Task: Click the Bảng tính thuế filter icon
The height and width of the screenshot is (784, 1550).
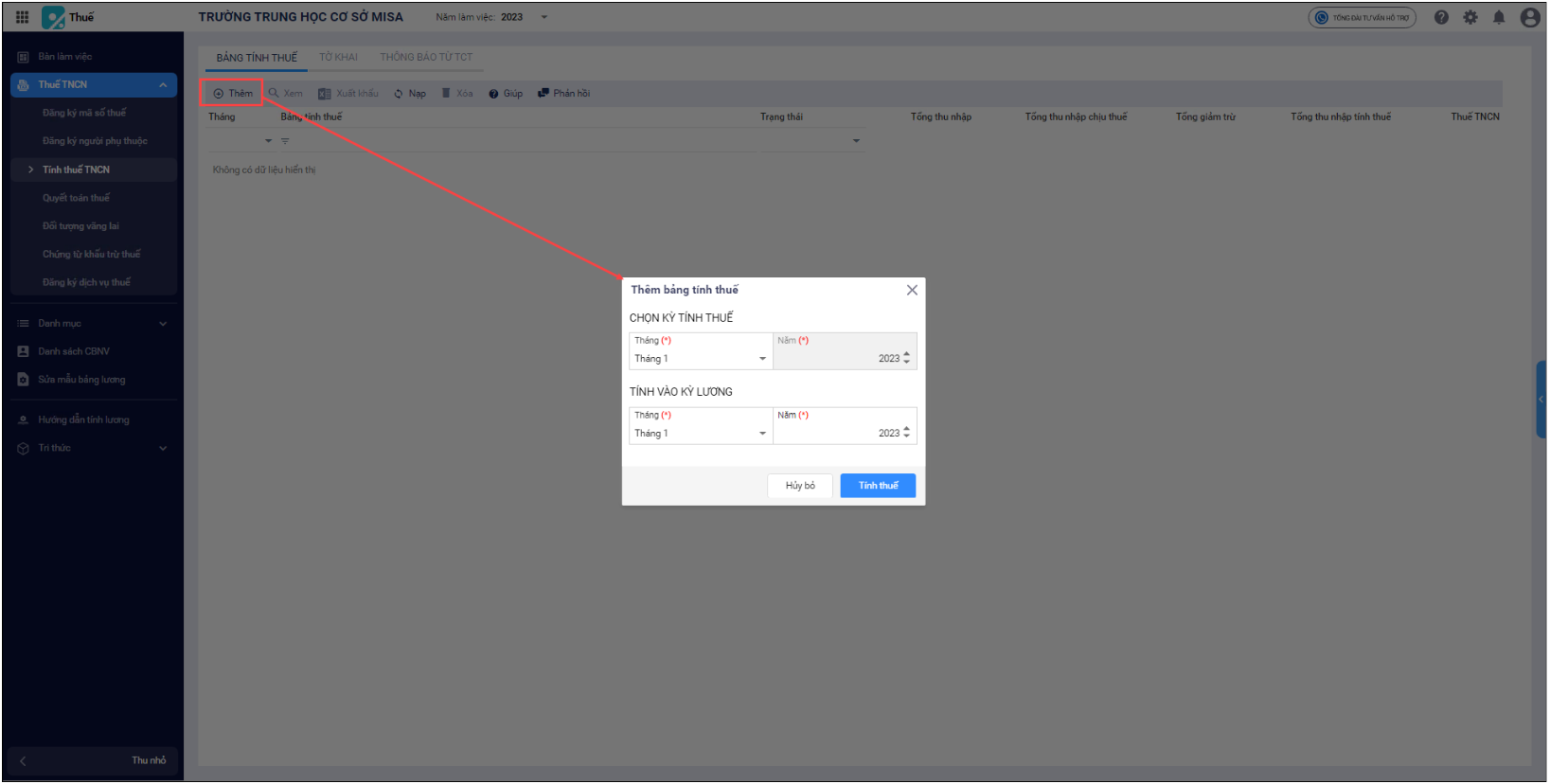Action: click(285, 141)
